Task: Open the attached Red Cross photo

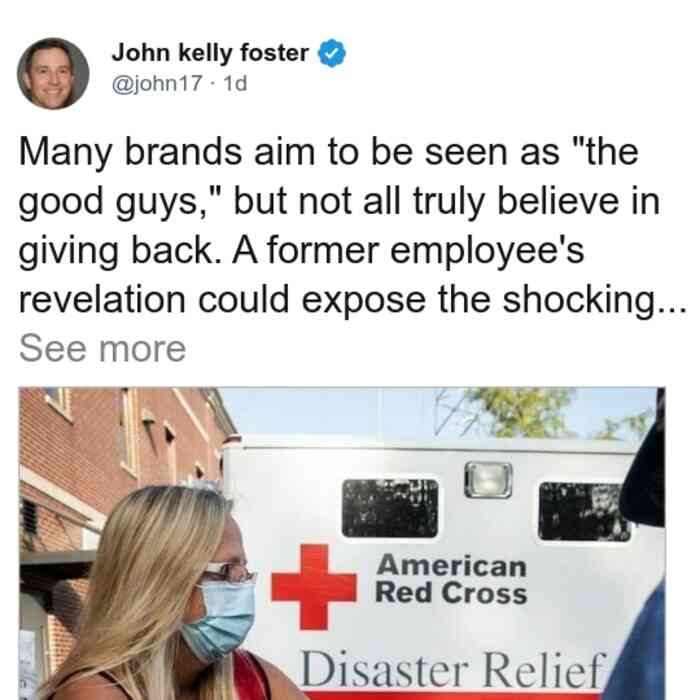Action: pos(342,543)
